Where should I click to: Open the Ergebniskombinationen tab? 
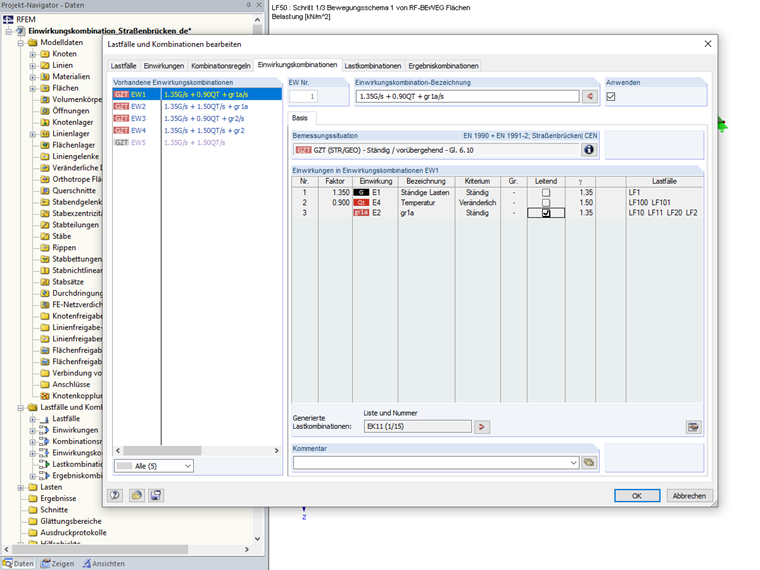click(x=443, y=66)
